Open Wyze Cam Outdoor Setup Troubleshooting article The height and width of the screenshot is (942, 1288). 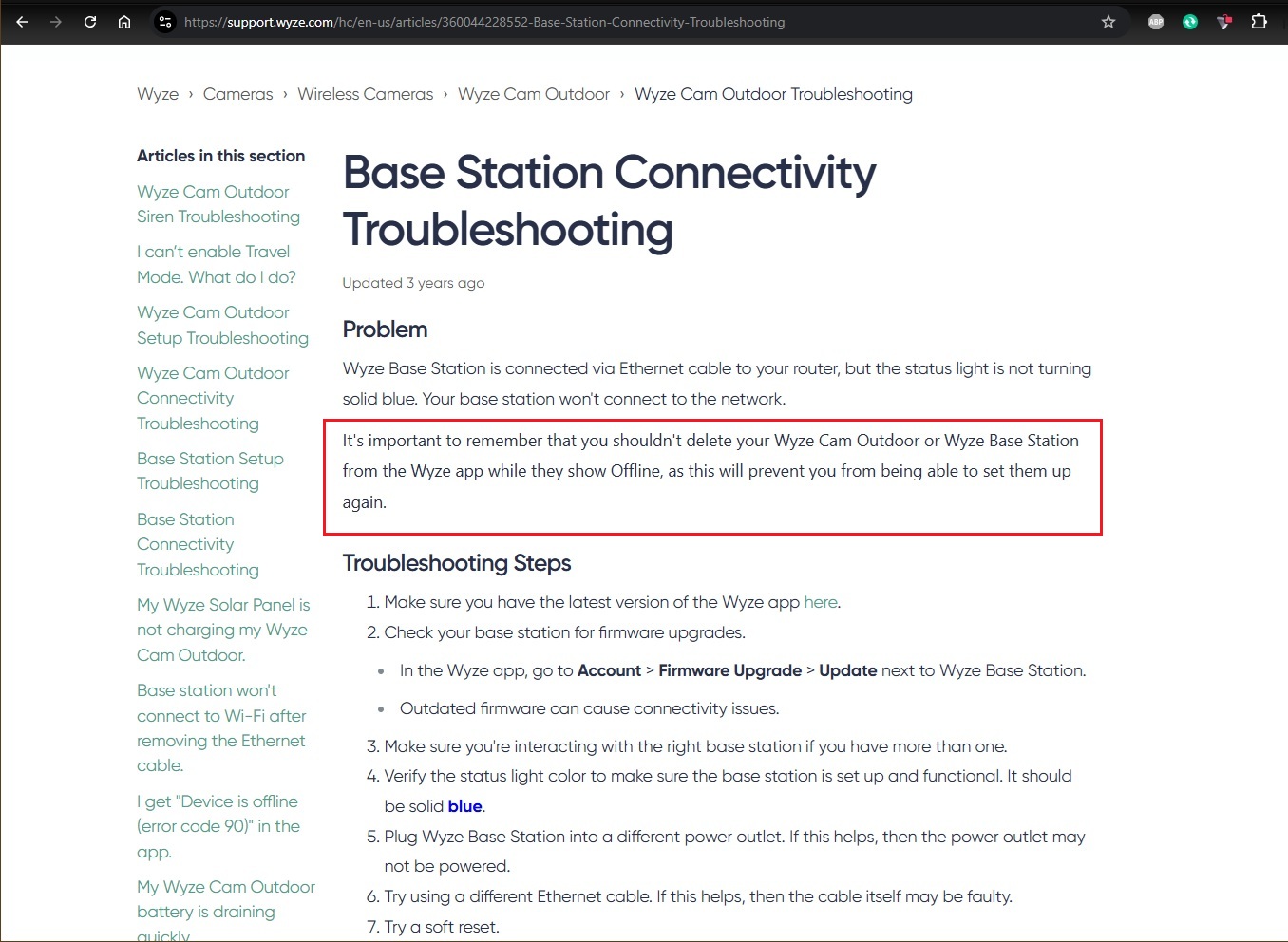pos(222,325)
